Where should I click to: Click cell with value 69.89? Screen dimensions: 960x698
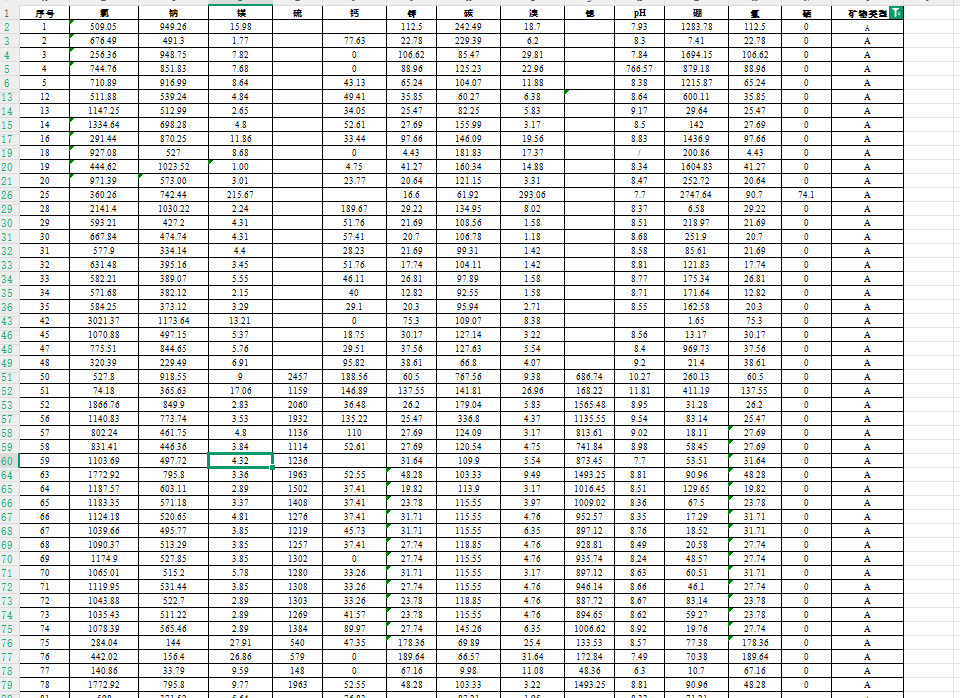pos(468,643)
